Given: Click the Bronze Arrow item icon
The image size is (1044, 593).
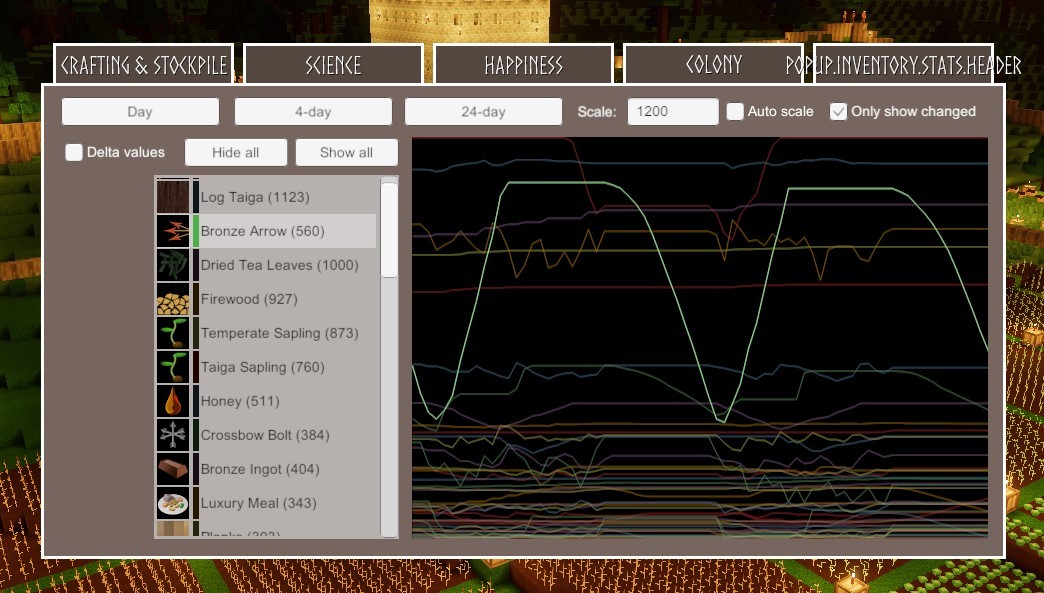Looking at the screenshot, I should (173, 231).
